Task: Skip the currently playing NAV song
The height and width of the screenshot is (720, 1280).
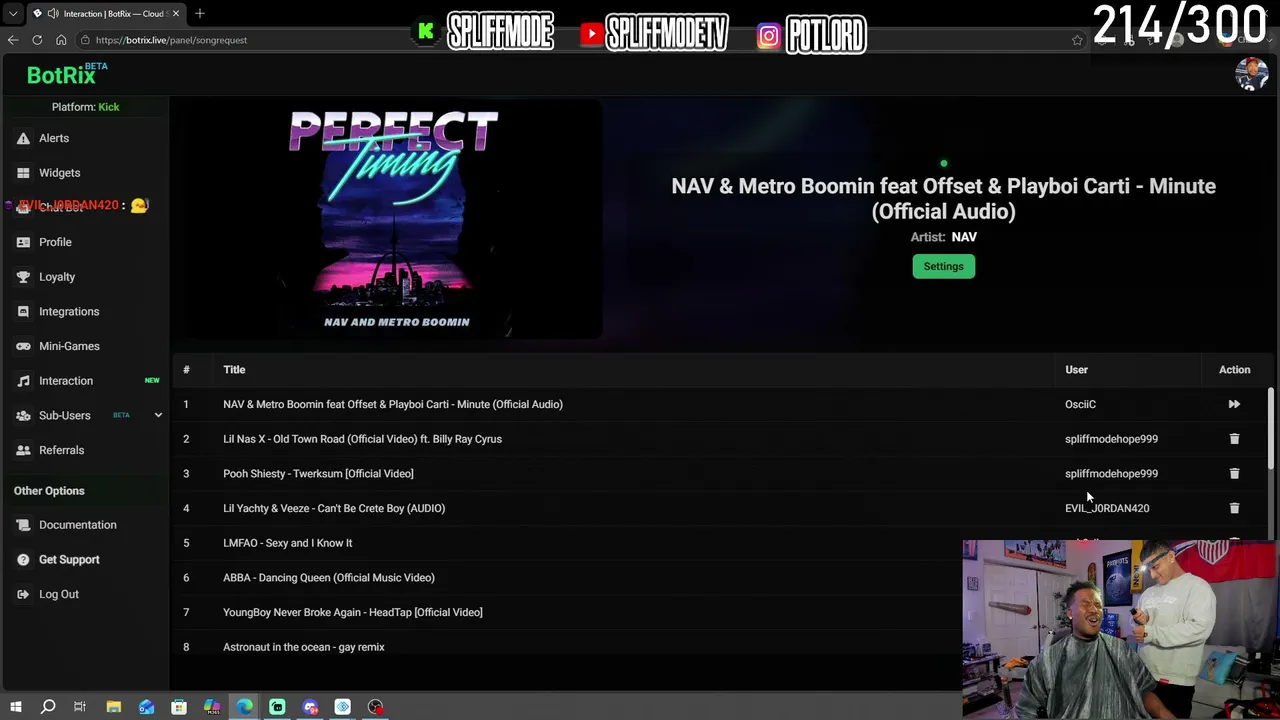Action: (1234, 404)
